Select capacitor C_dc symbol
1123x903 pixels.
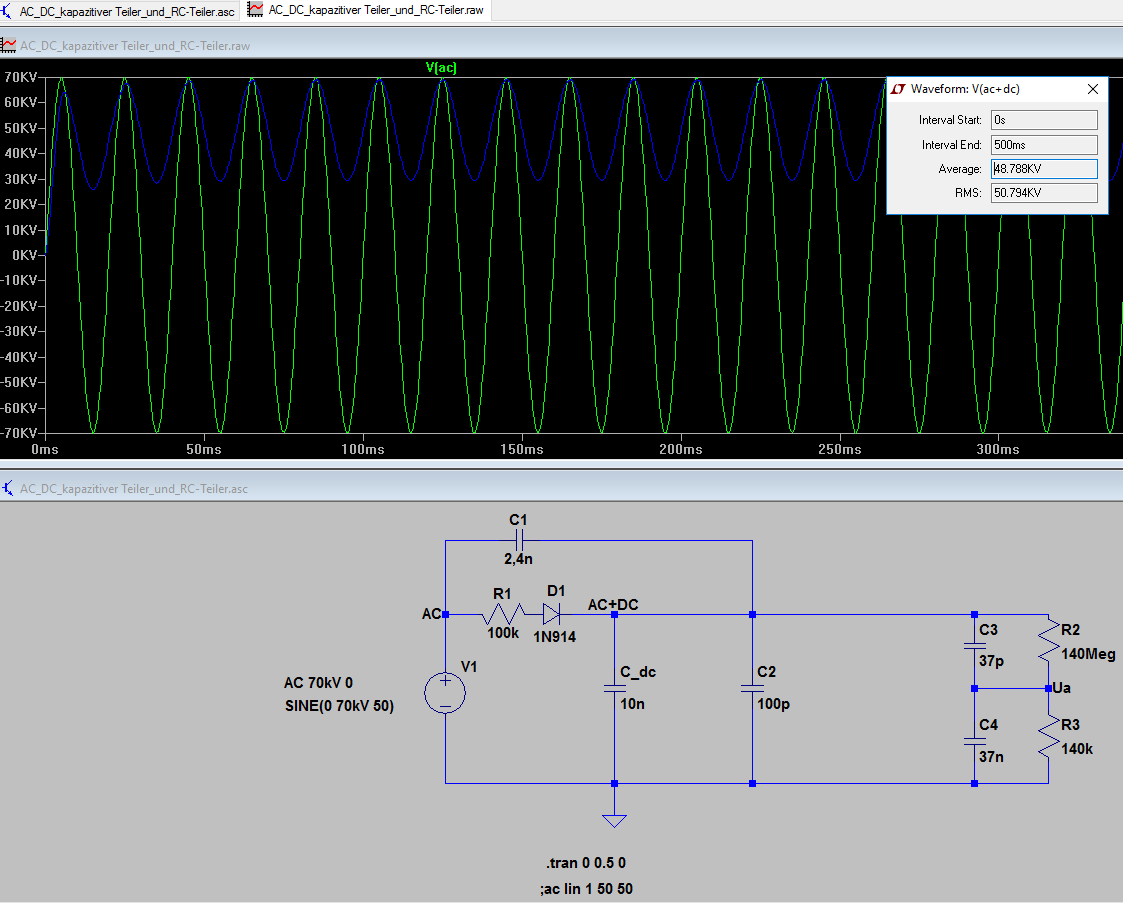pyautogui.click(x=614, y=688)
